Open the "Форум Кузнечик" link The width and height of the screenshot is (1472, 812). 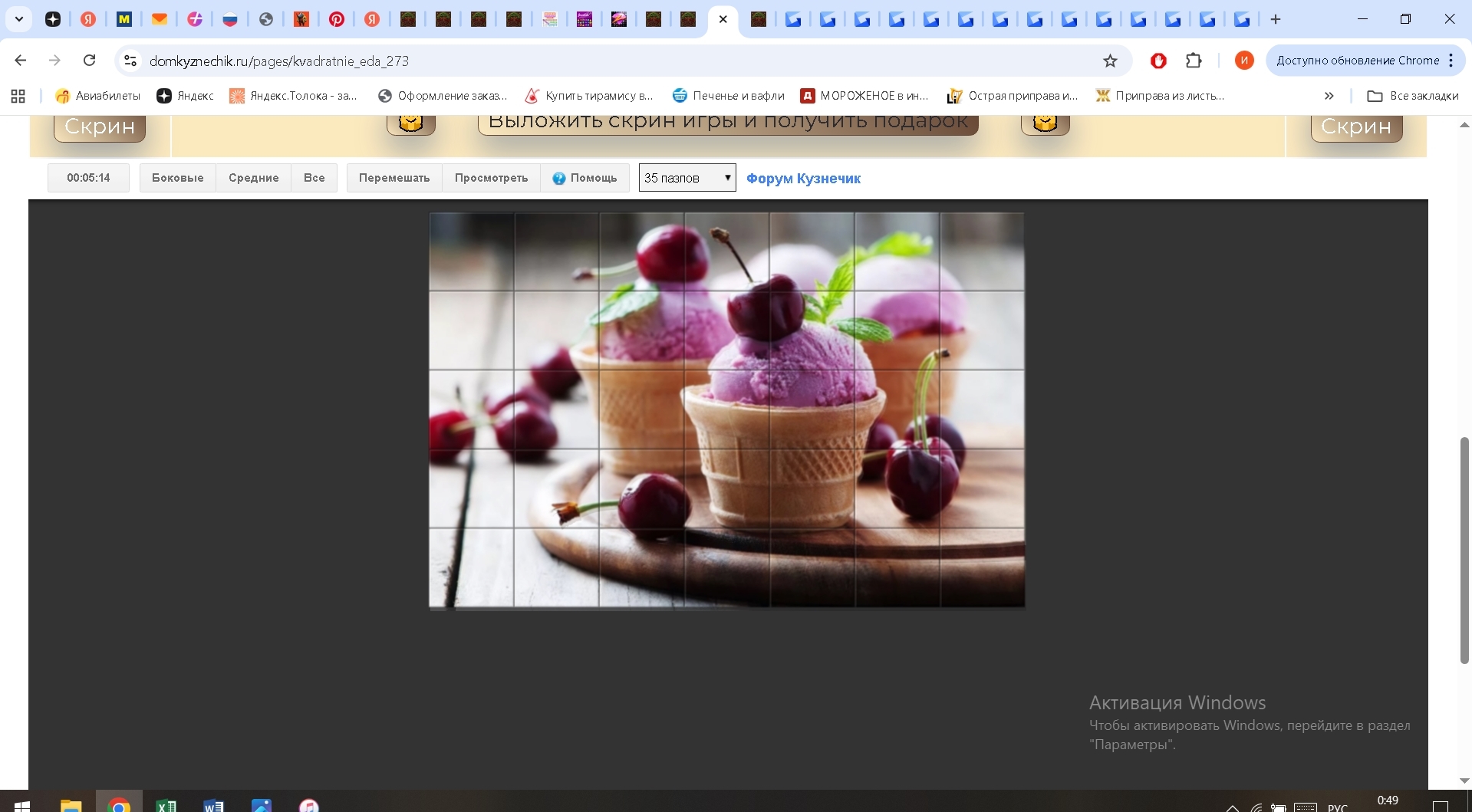point(803,179)
